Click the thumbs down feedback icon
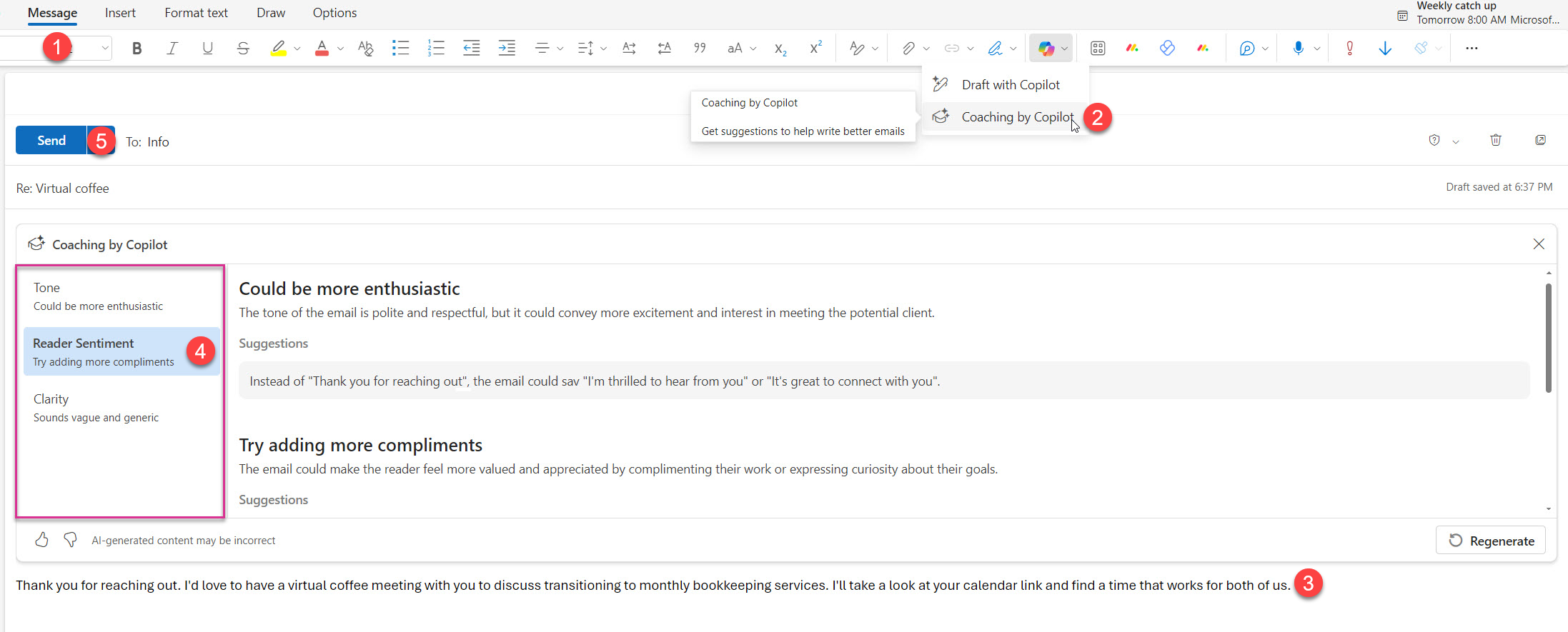 pyautogui.click(x=70, y=540)
